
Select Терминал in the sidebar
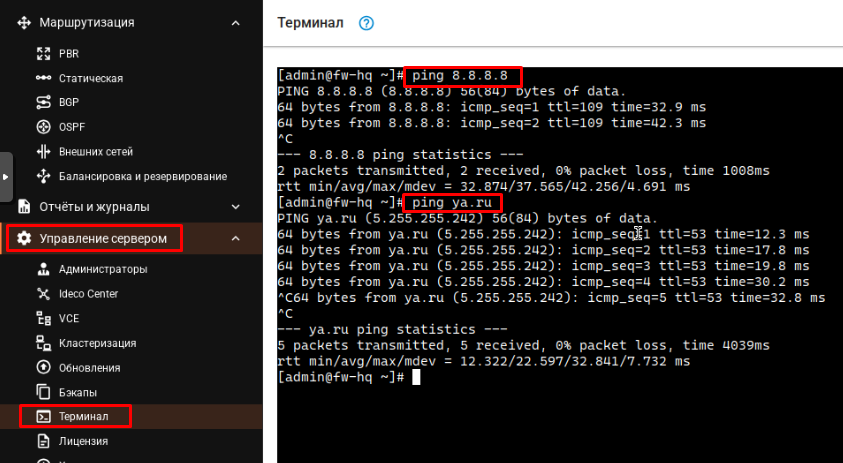(x=84, y=416)
